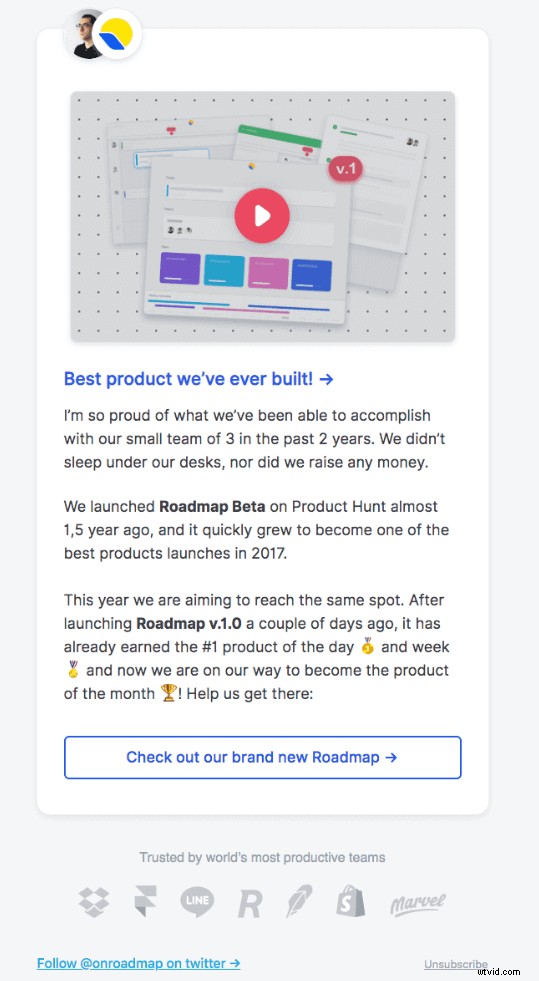Click the Unsubscribe link
The image size is (539, 981).
click(455, 964)
